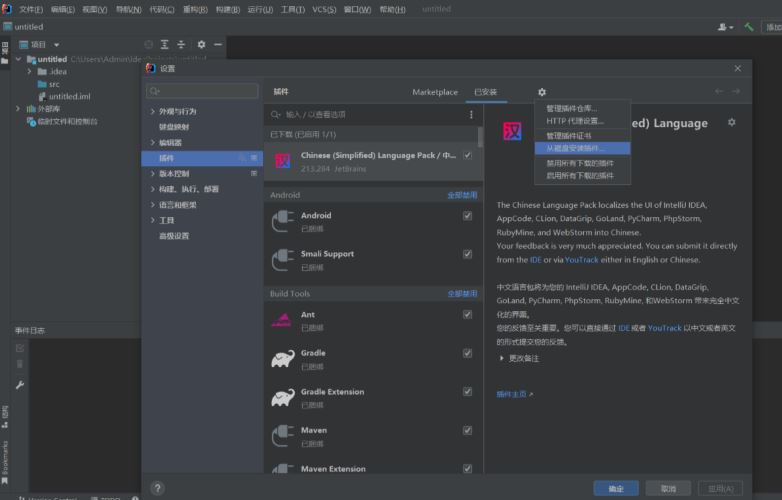The image size is (782, 500).
Task: Expand the 版本控制 settings node
Action: (153, 173)
